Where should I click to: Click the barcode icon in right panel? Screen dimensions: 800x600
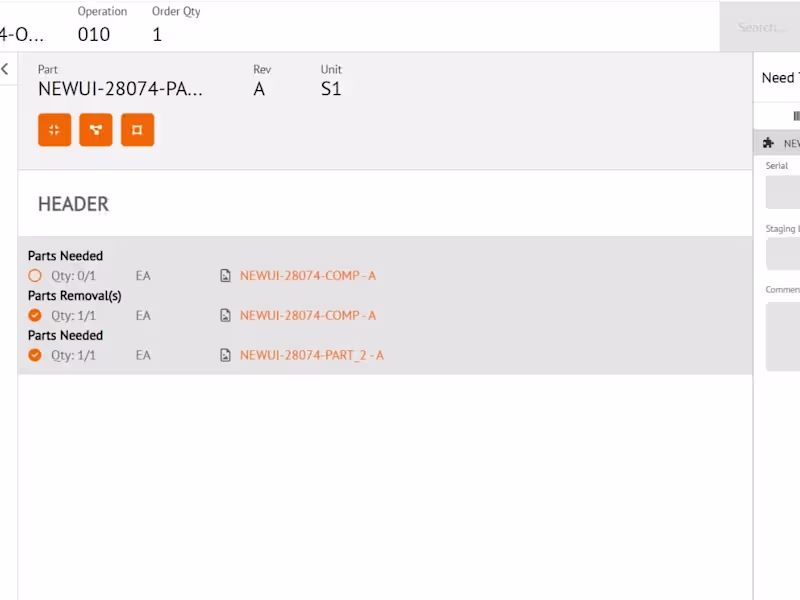(x=795, y=116)
